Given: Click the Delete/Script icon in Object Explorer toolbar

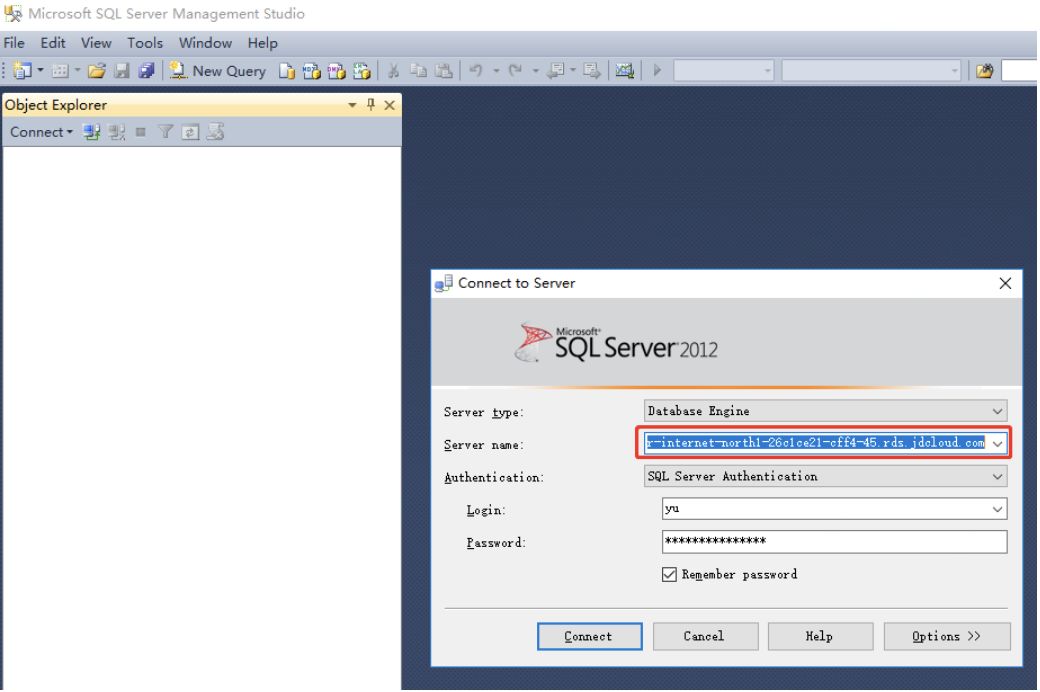Looking at the screenshot, I should click(215, 132).
